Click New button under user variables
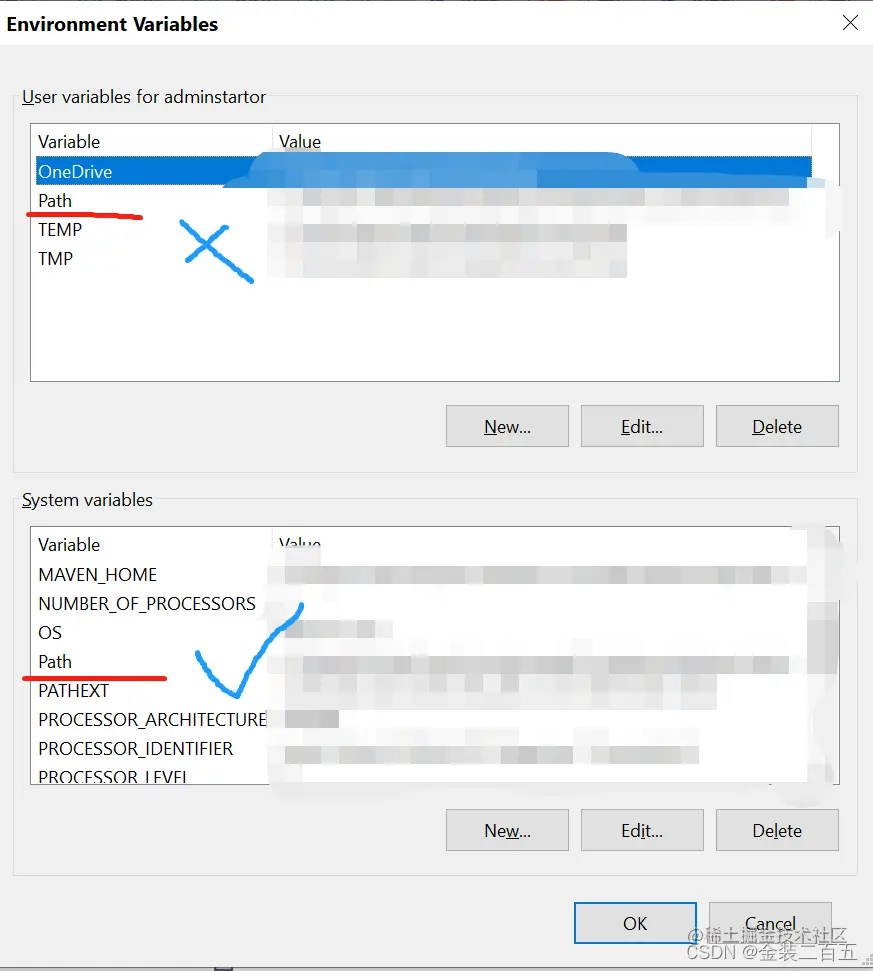The image size is (873, 971). (507, 426)
